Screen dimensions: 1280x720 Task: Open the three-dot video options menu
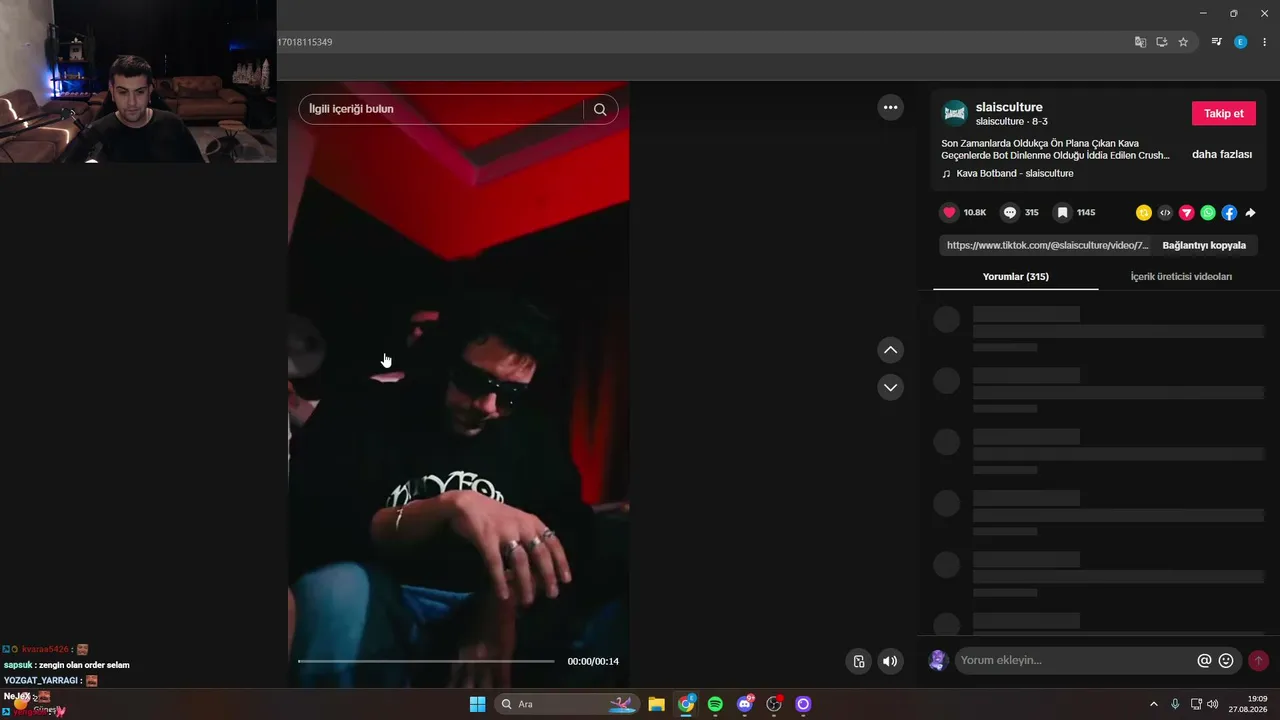890,108
